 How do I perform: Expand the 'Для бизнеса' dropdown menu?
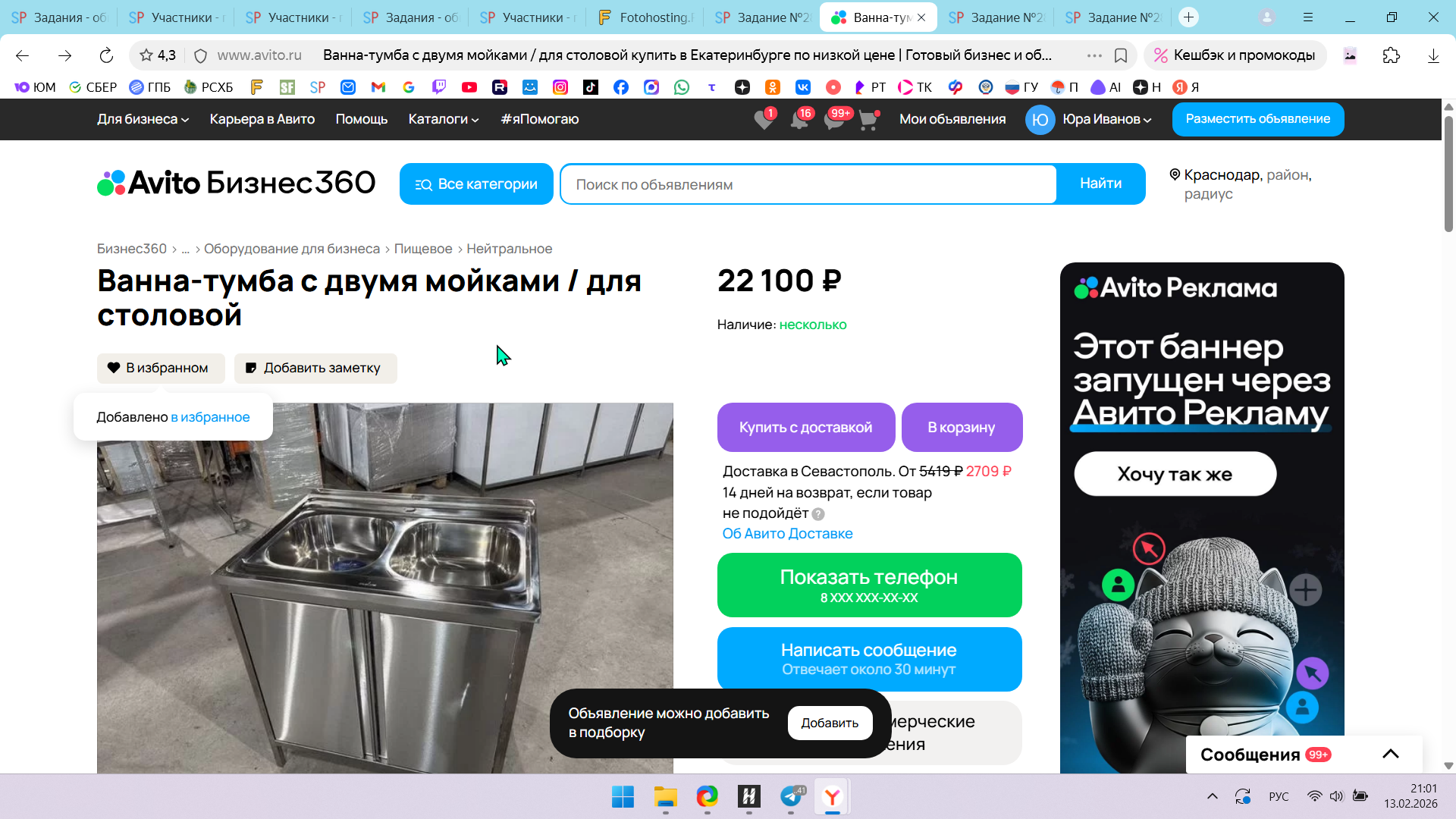click(x=143, y=119)
